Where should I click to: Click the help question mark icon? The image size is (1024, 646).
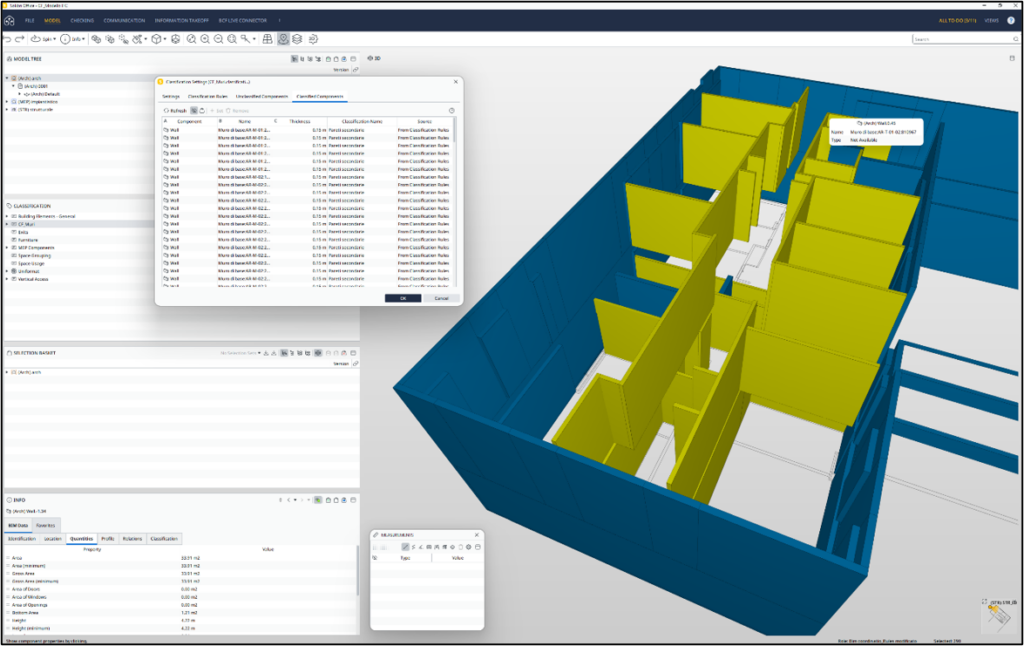1011,21
